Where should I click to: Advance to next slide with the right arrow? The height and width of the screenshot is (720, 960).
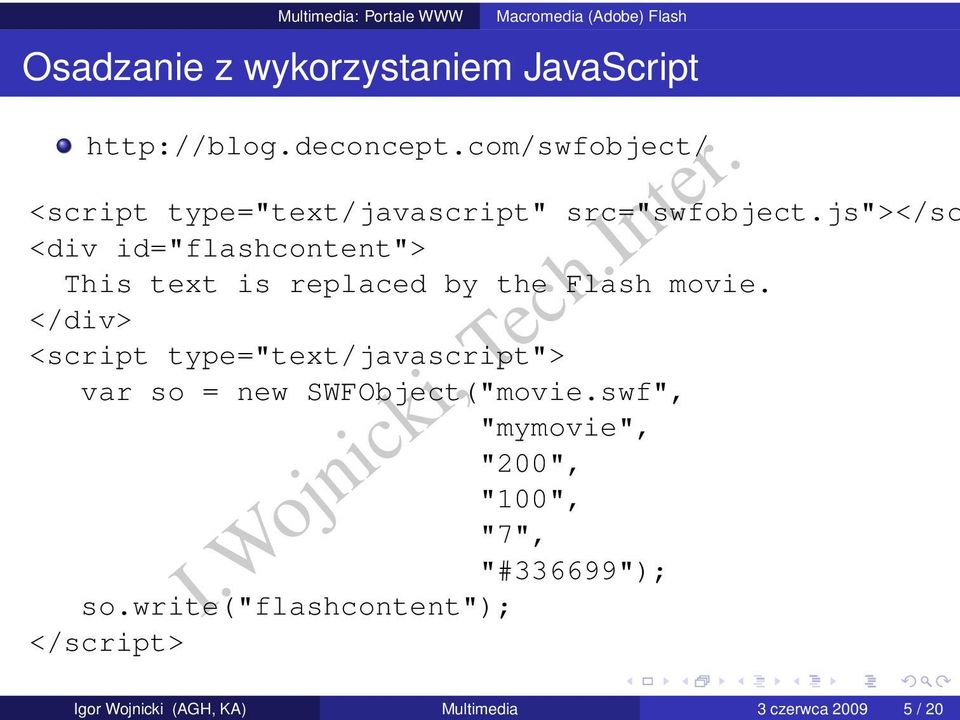[666, 681]
